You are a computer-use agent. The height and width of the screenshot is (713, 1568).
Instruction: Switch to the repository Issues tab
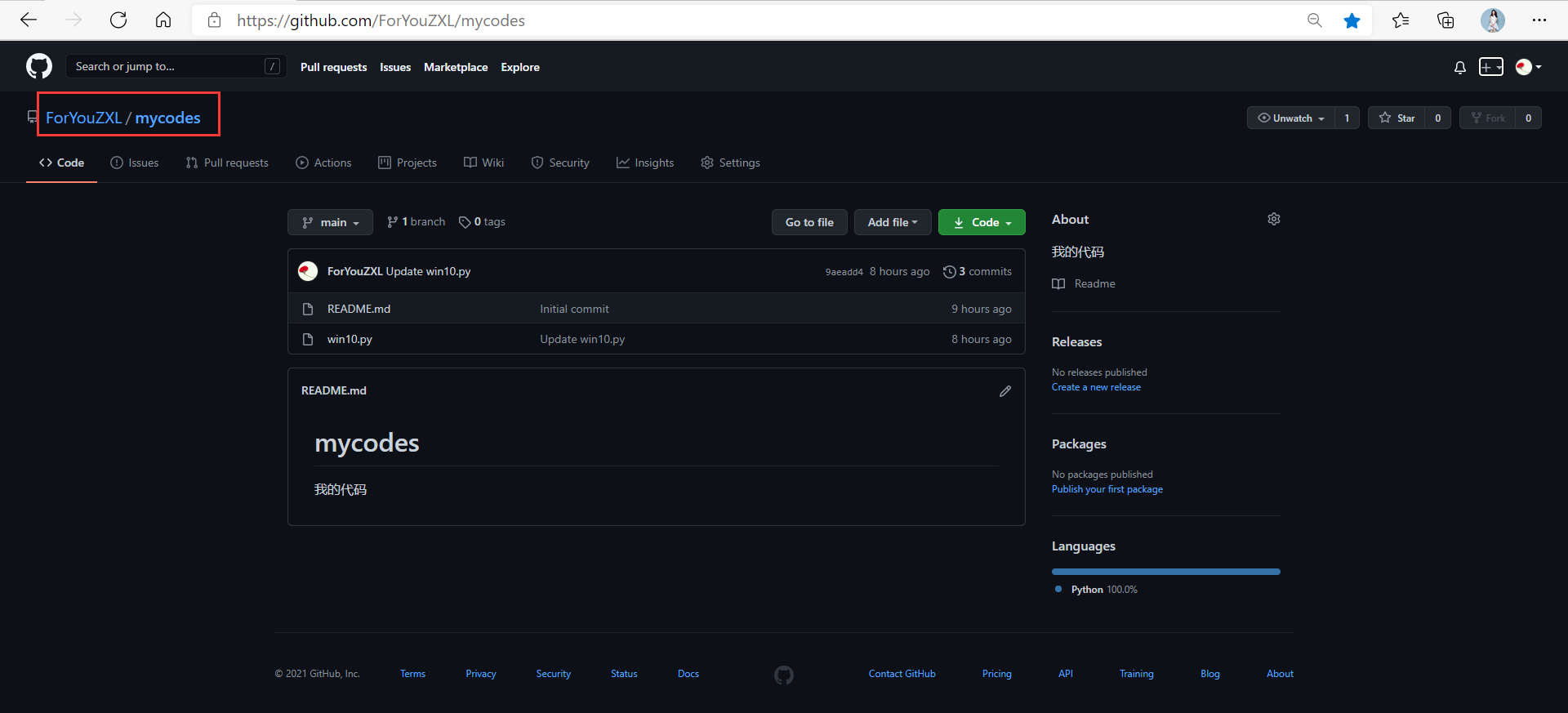point(135,163)
